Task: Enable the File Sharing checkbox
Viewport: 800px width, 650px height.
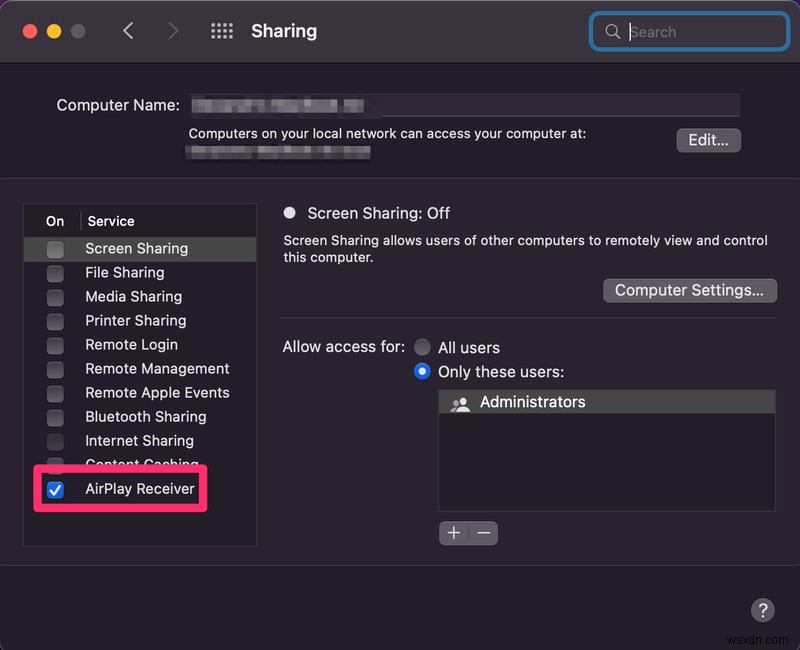Action: (x=56, y=272)
